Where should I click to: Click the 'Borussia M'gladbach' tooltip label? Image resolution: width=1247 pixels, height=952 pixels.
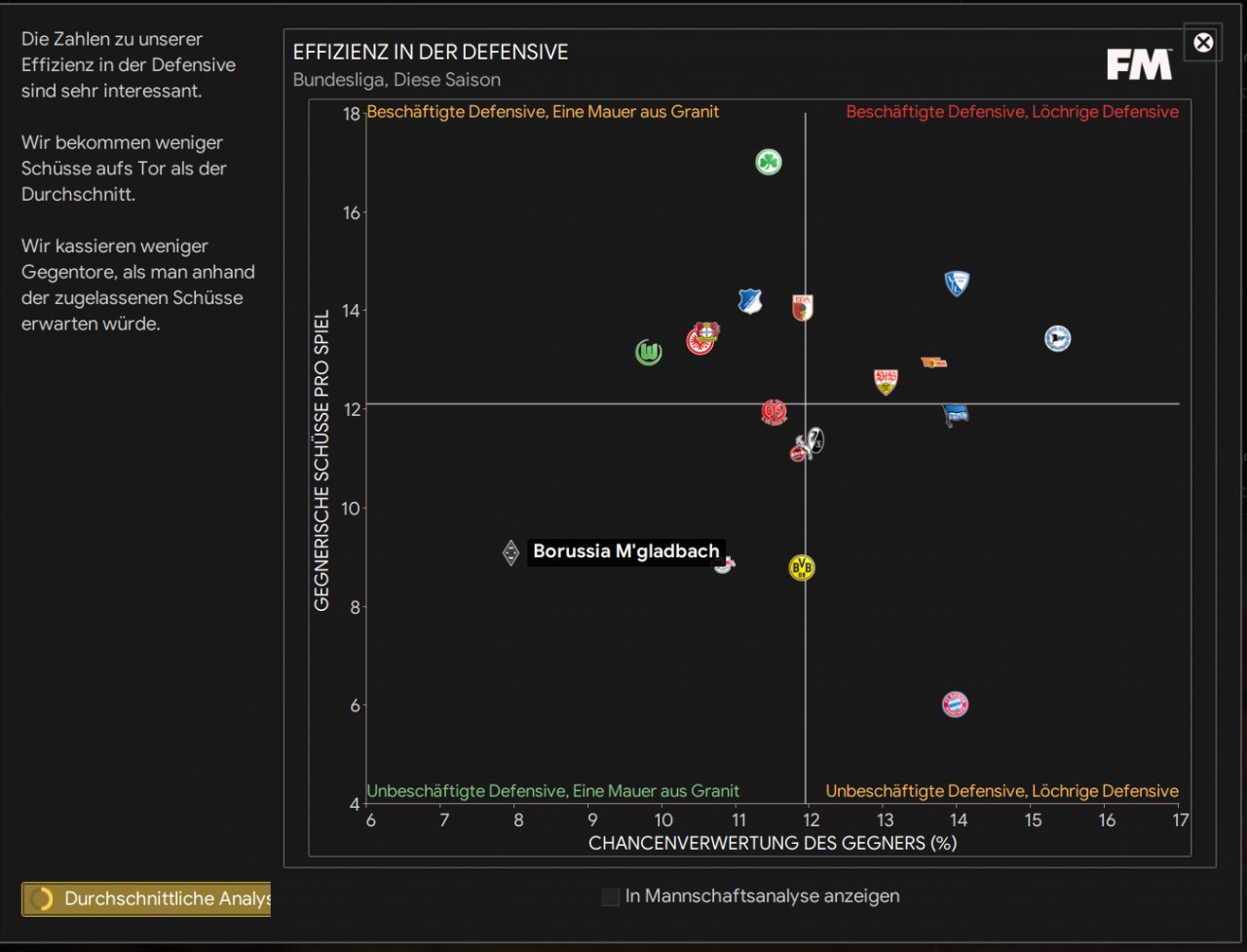(626, 552)
